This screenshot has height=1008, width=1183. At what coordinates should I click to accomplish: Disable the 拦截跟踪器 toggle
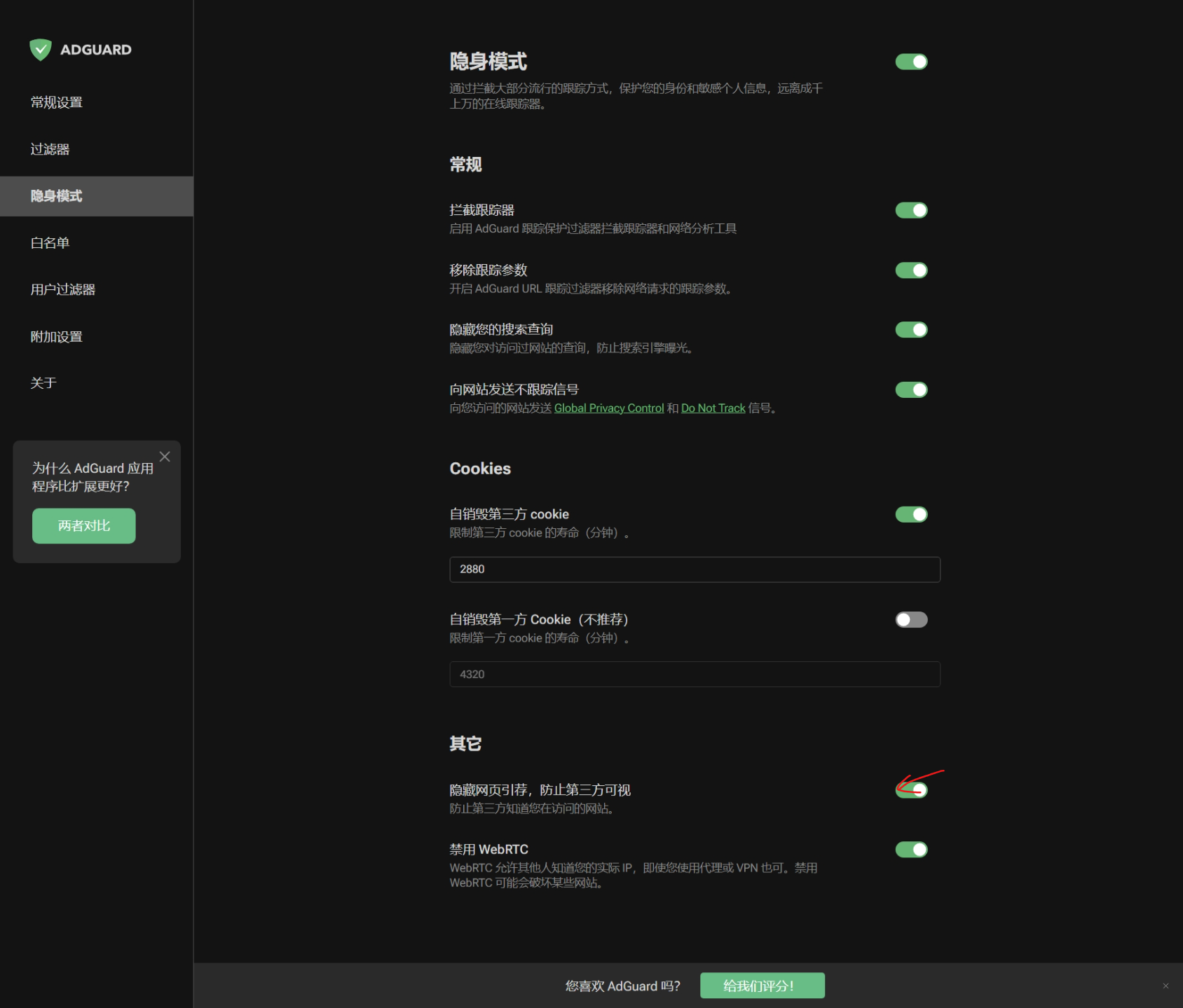(910, 209)
